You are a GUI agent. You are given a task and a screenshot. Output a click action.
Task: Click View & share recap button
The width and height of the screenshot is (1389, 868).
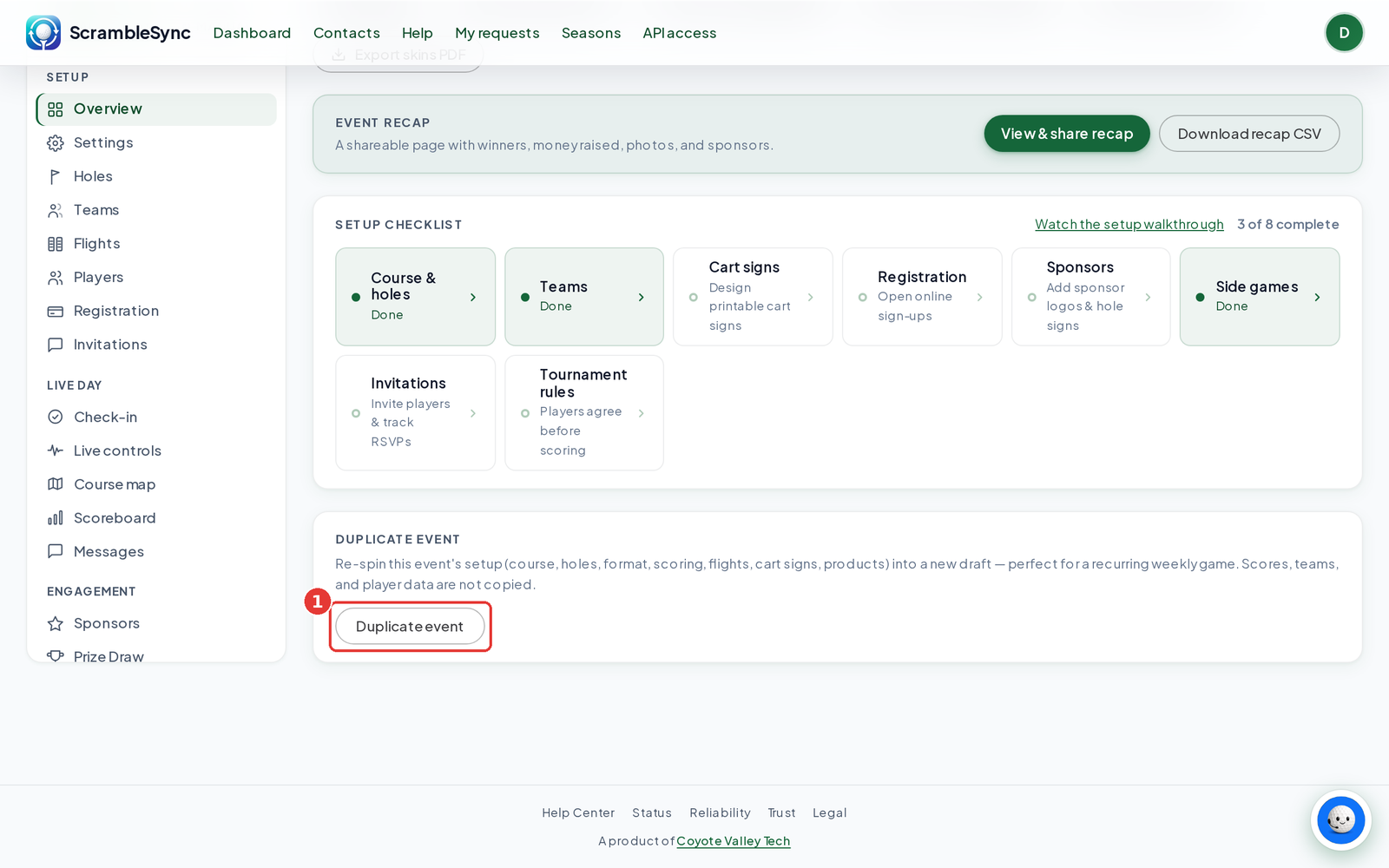pos(1067,134)
